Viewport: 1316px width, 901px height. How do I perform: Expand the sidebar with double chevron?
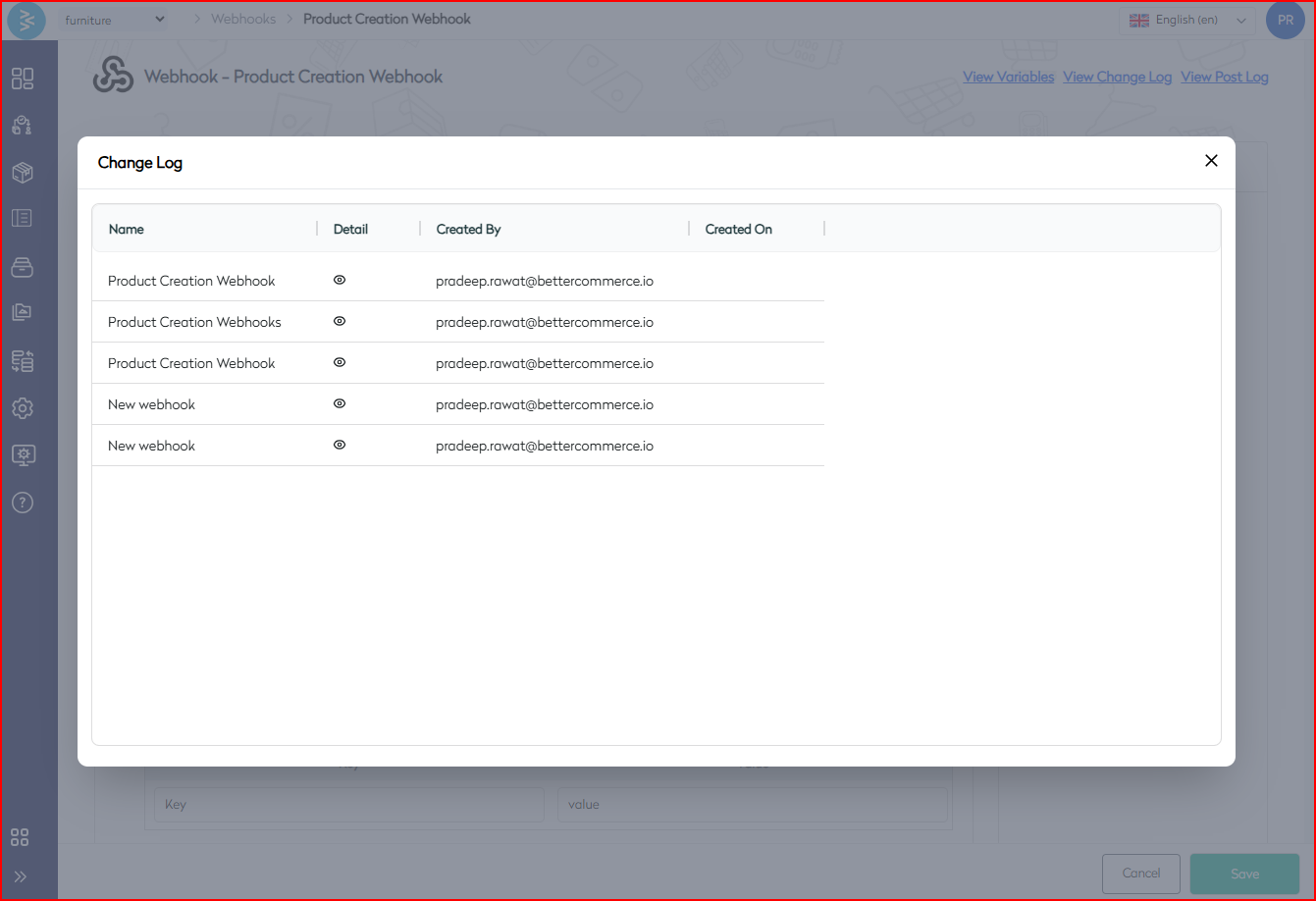coord(20,876)
